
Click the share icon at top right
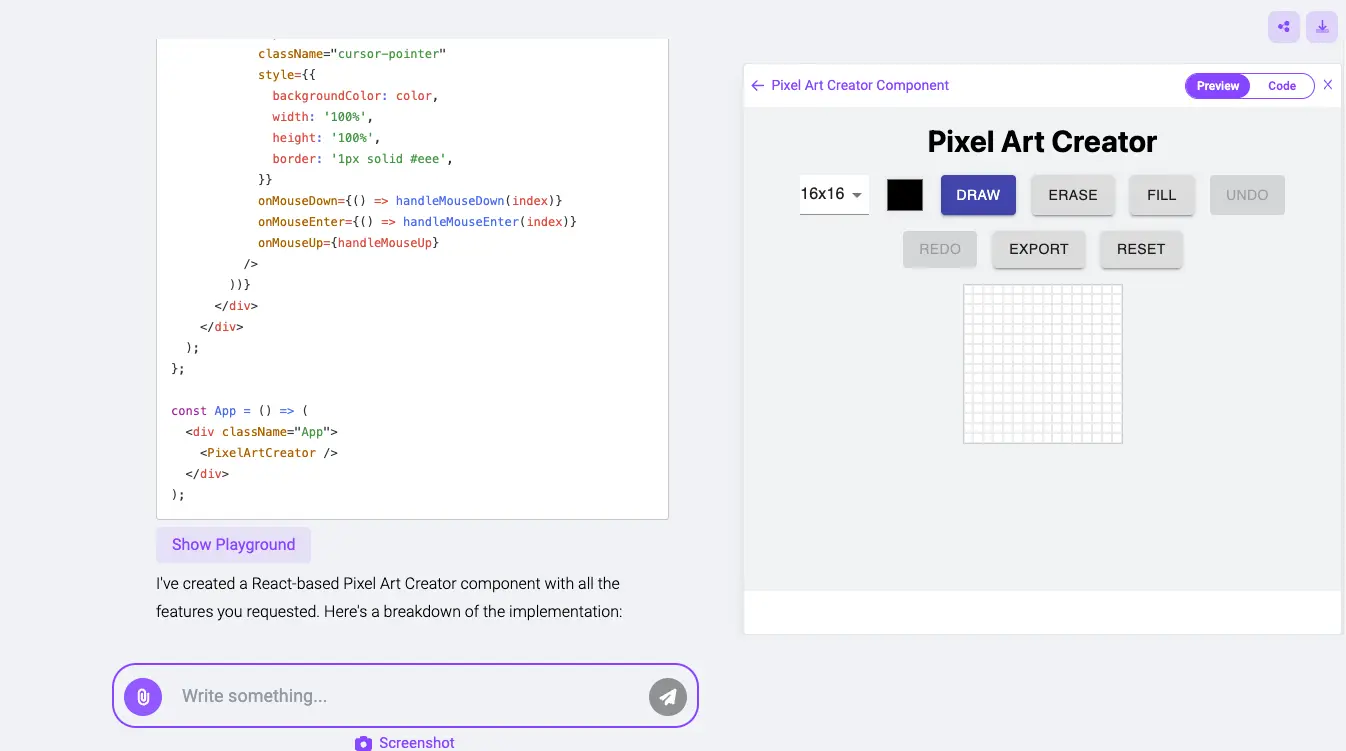pyautogui.click(x=1283, y=27)
